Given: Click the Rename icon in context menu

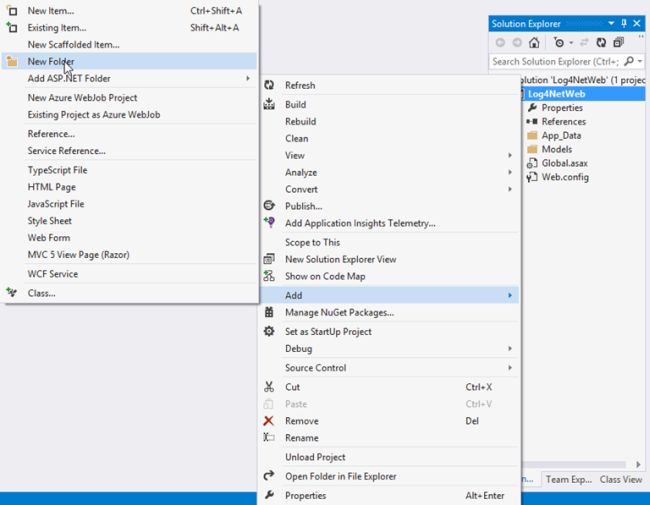Looking at the screenshot, I should click(x=269, y=437).
